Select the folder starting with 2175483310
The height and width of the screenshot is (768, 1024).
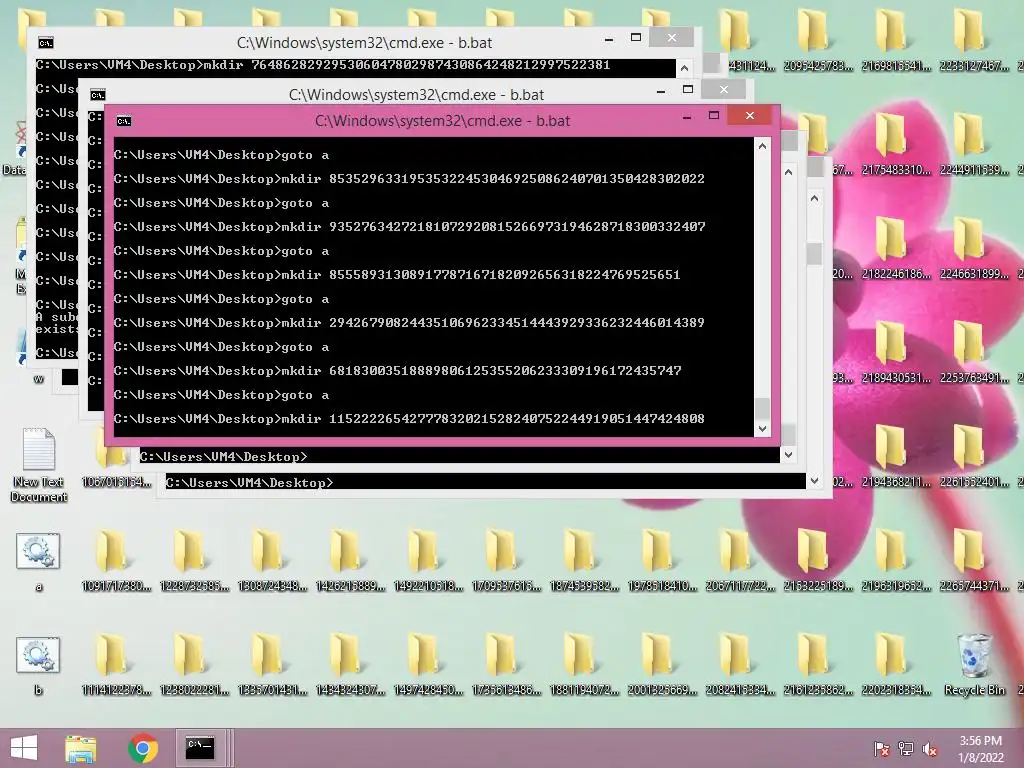896,144
